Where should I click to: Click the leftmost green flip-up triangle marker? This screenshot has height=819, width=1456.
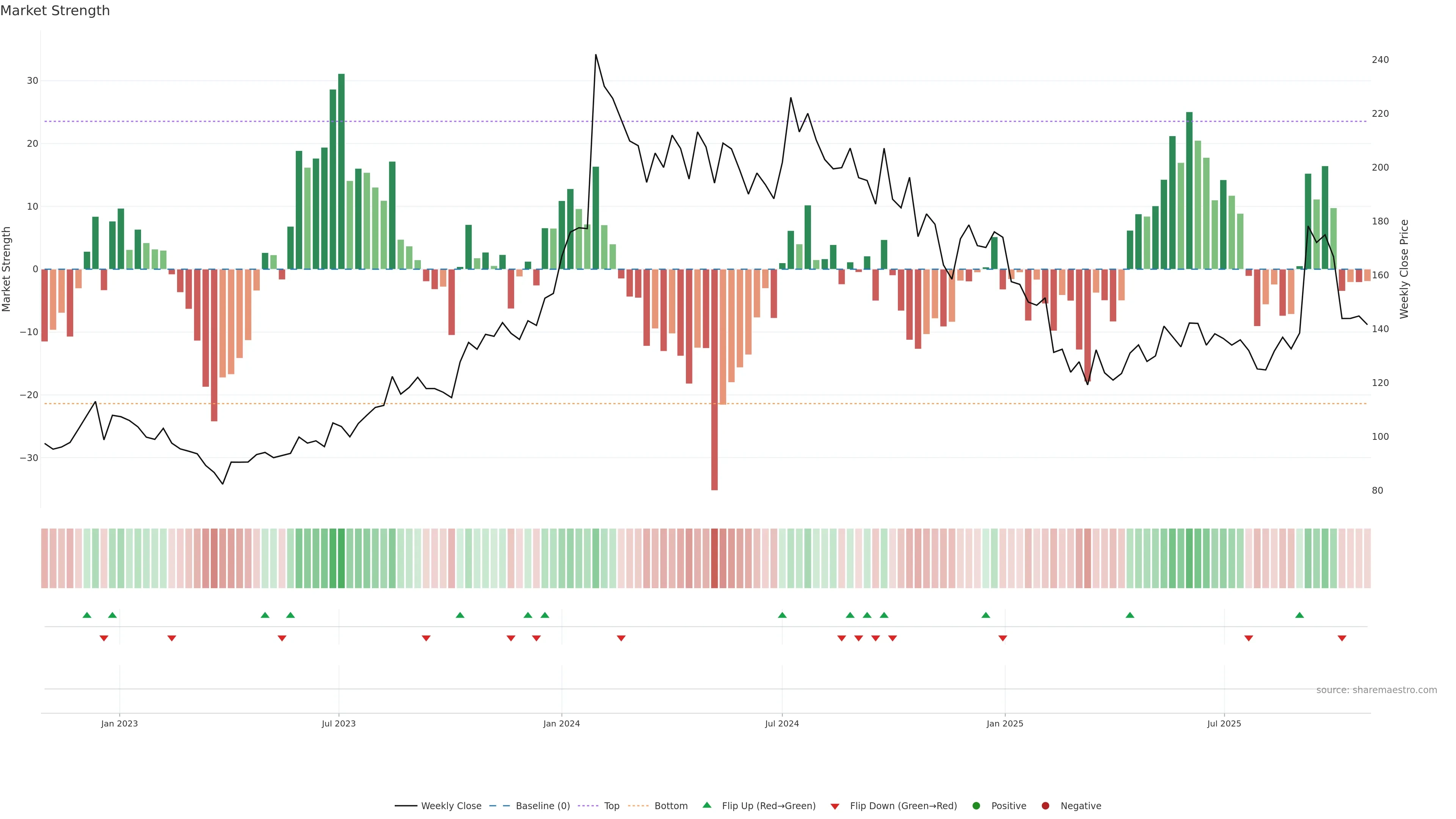pyautogui.click(x=86, y=615)
